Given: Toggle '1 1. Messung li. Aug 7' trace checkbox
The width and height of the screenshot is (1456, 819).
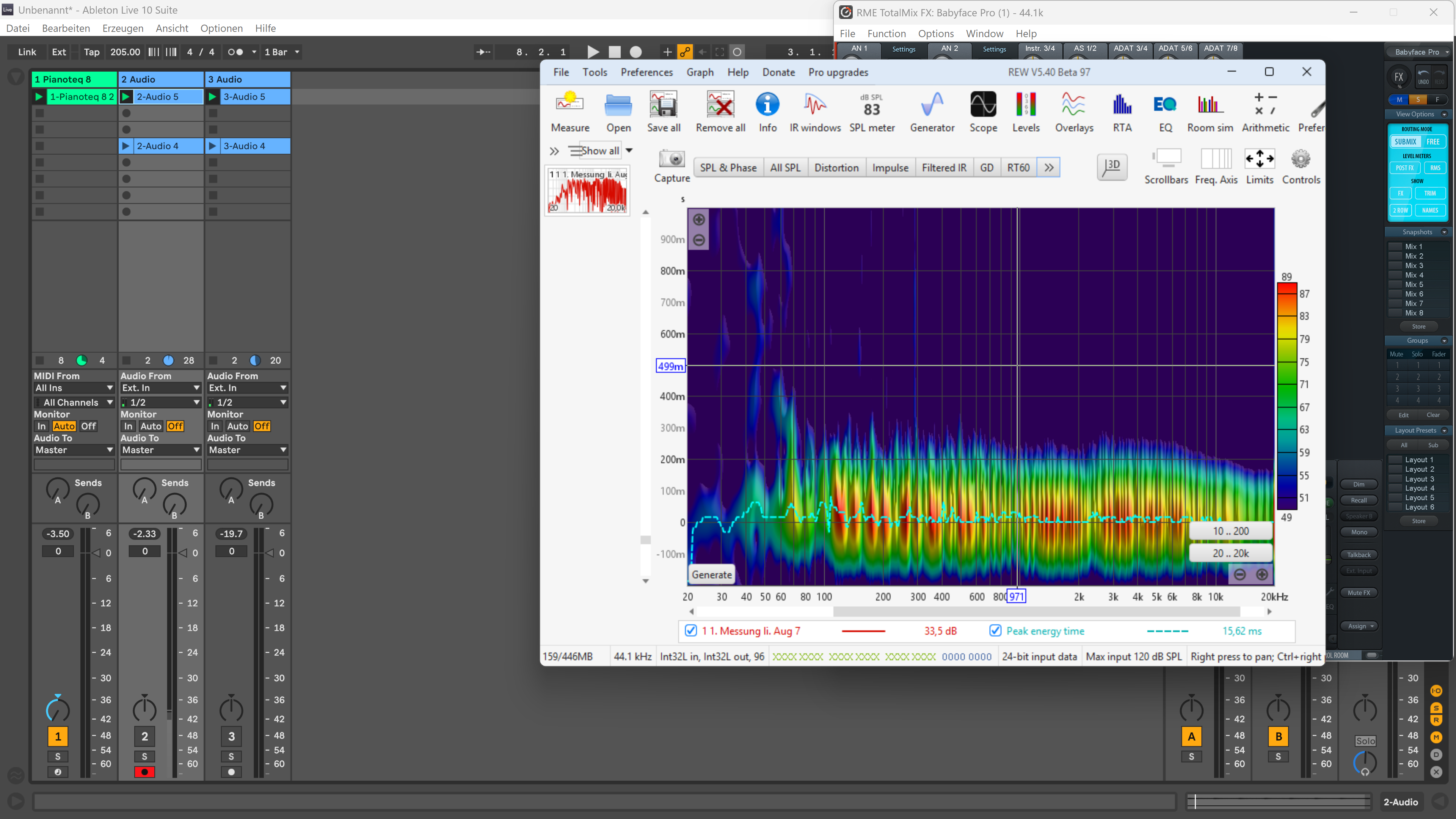Looking at the screenshot, I should point(691,631).
